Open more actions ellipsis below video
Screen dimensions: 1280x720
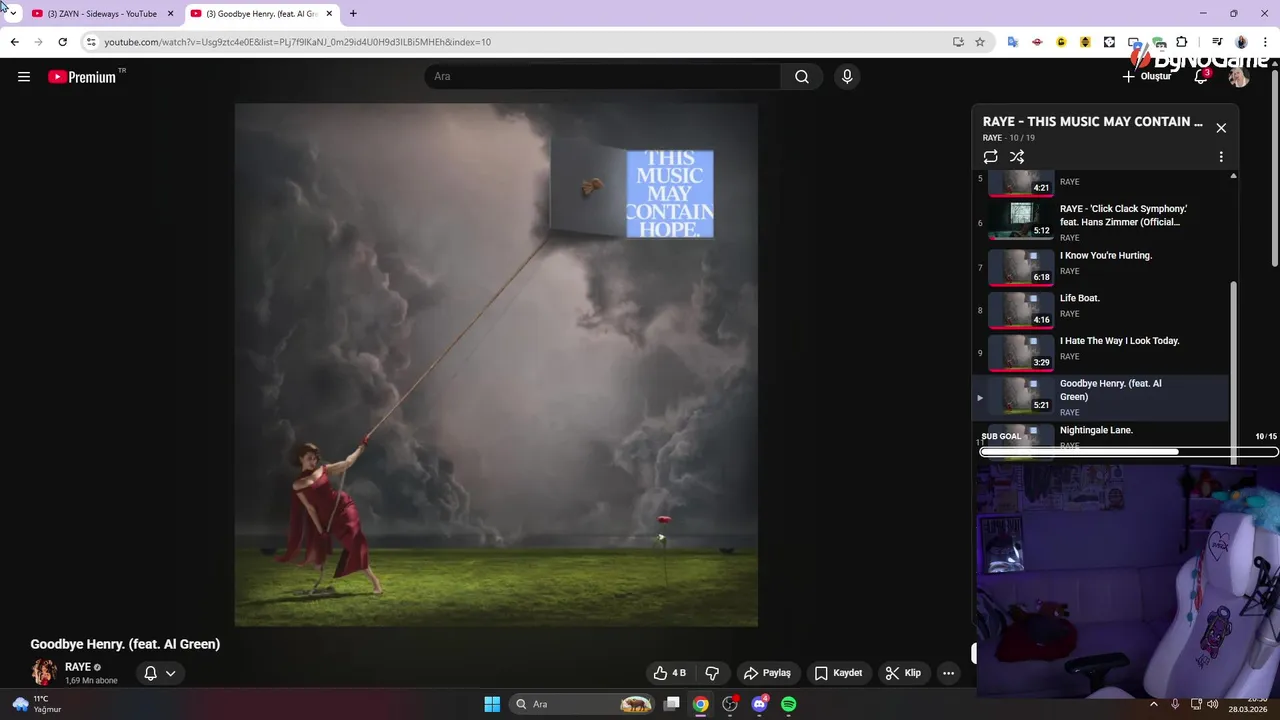(948, 673)
